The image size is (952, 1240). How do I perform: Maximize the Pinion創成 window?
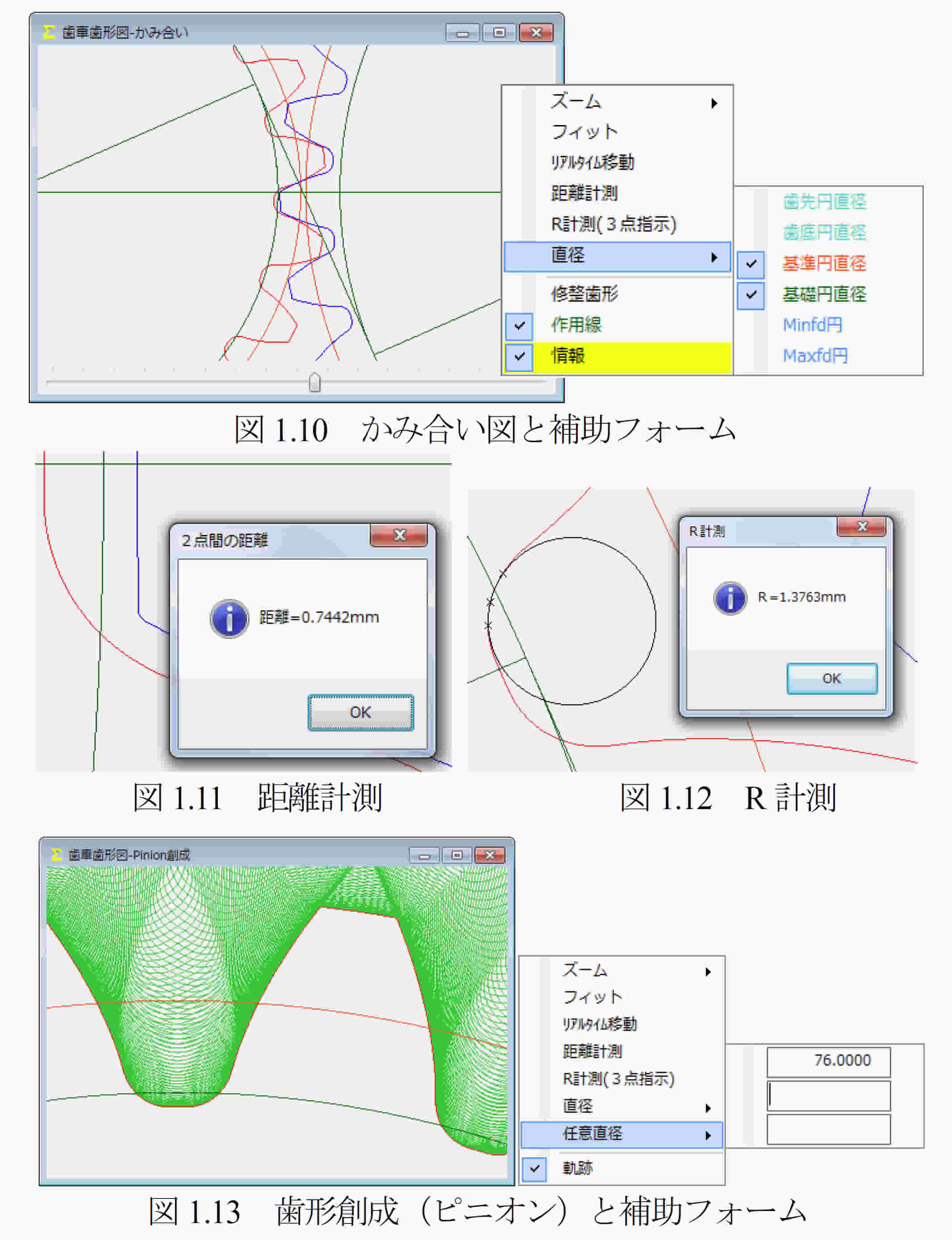tap(457, 855)
